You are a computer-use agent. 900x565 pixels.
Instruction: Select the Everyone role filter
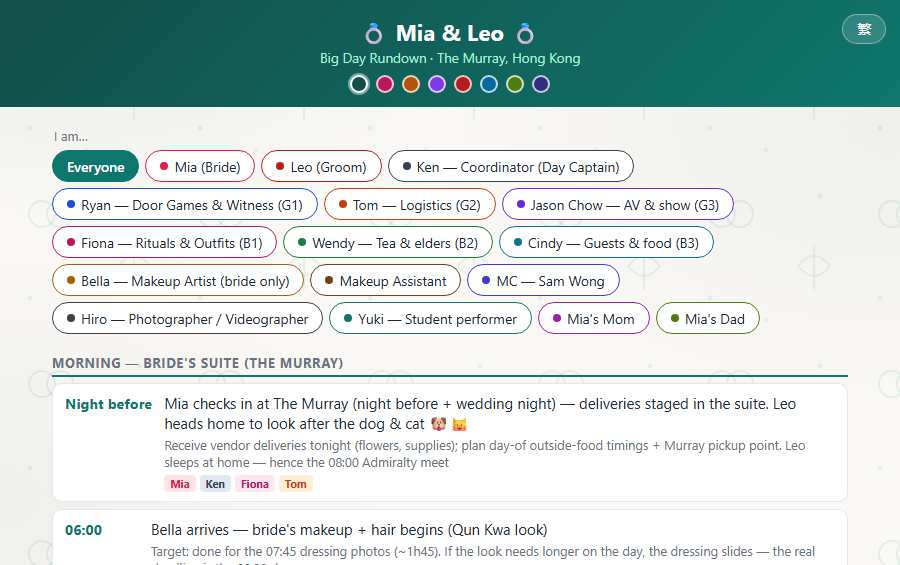click(x=95, y=167)
